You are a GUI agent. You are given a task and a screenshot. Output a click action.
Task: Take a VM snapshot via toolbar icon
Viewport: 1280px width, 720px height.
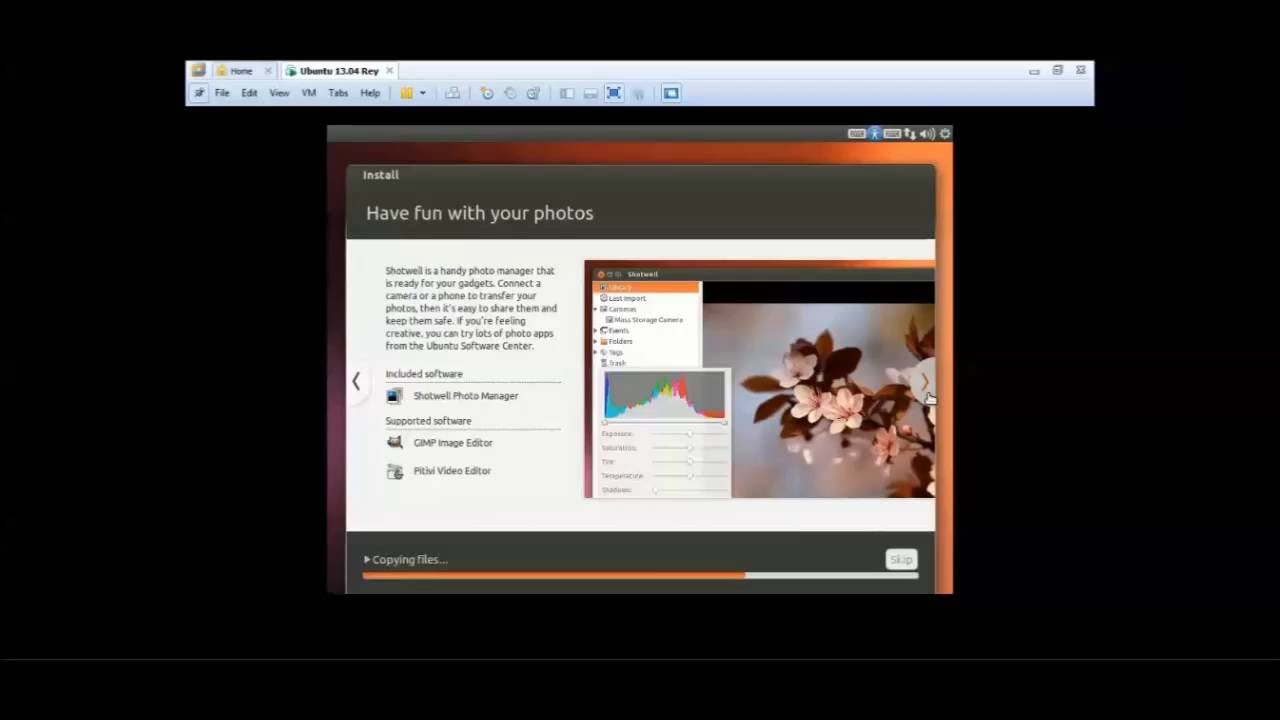[x=487, y=93]
